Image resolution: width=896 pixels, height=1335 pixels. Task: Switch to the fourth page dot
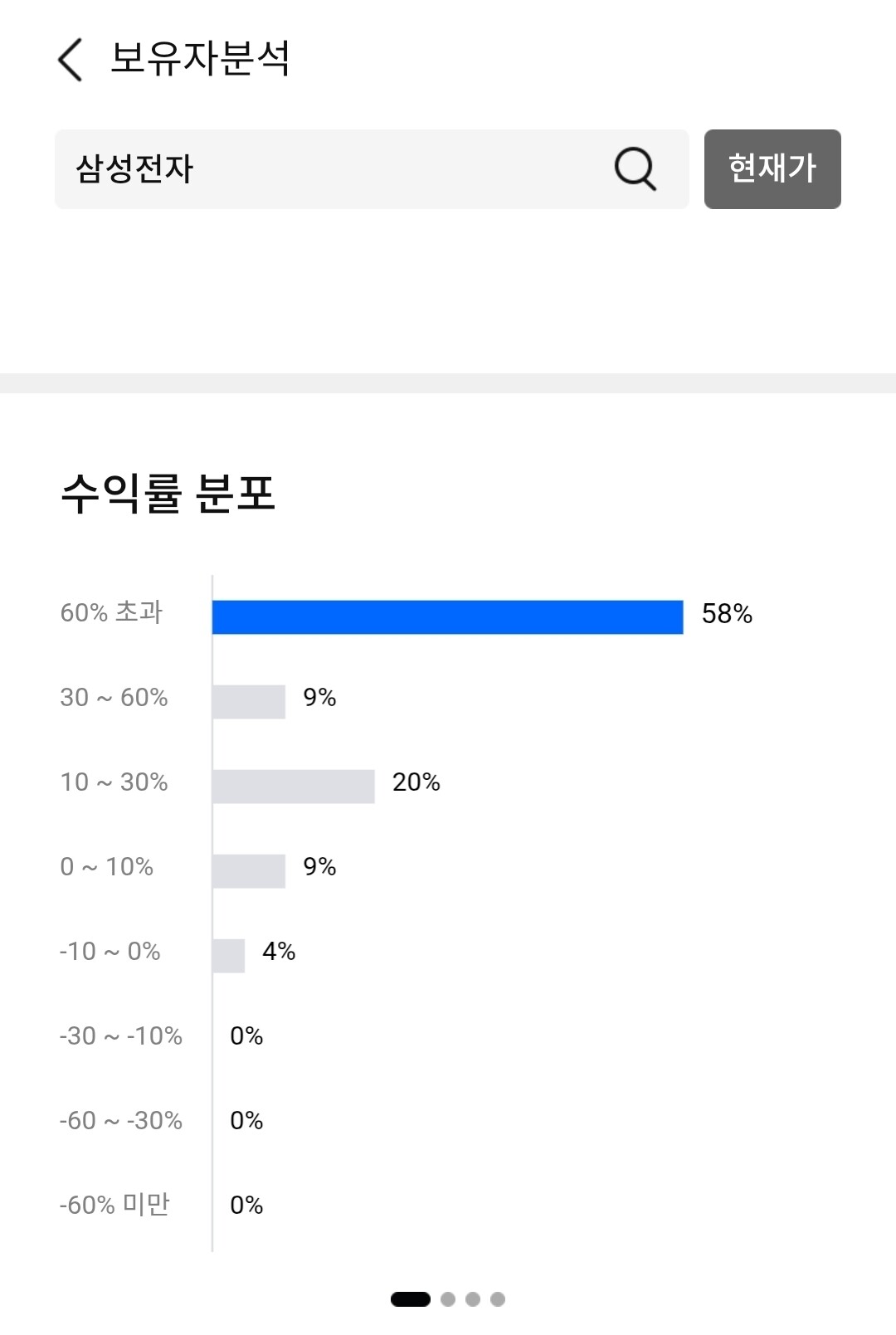pyautogui.click(x=498, y=1299)
